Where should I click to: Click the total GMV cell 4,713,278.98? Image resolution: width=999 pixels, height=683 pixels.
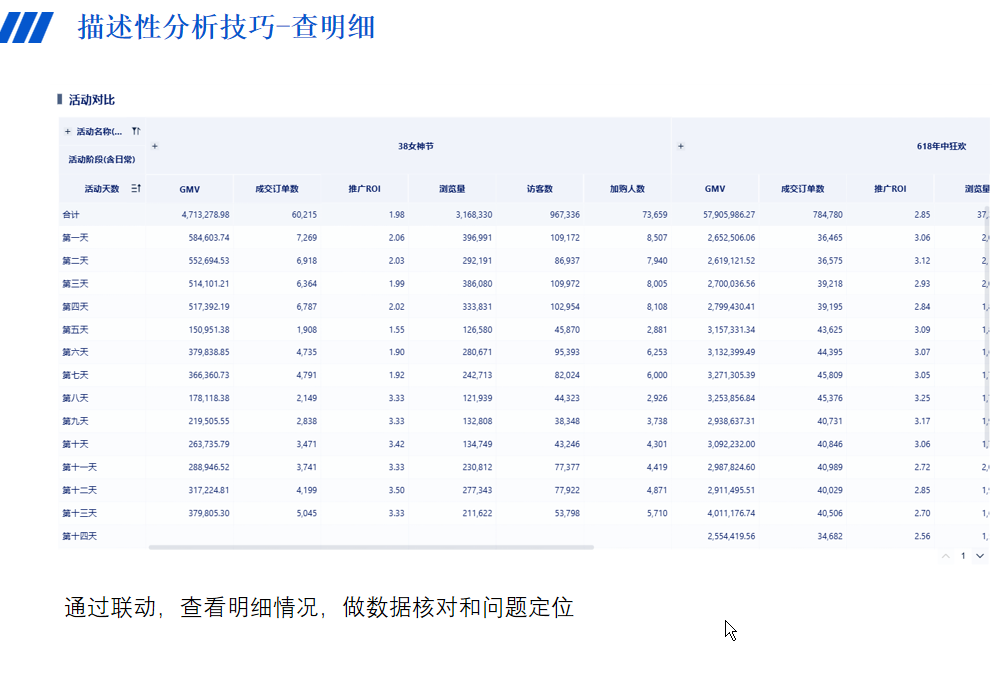205,215
